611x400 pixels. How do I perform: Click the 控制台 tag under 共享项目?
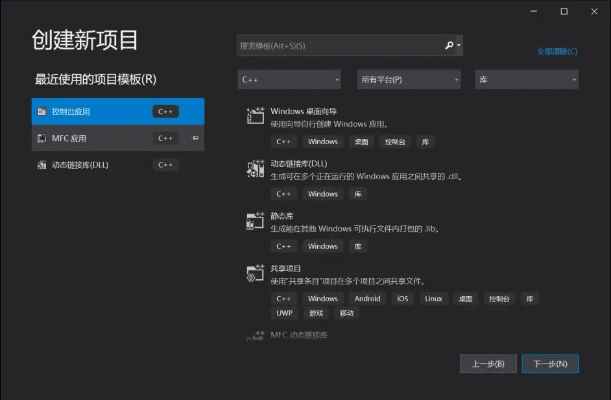(499, 299)
